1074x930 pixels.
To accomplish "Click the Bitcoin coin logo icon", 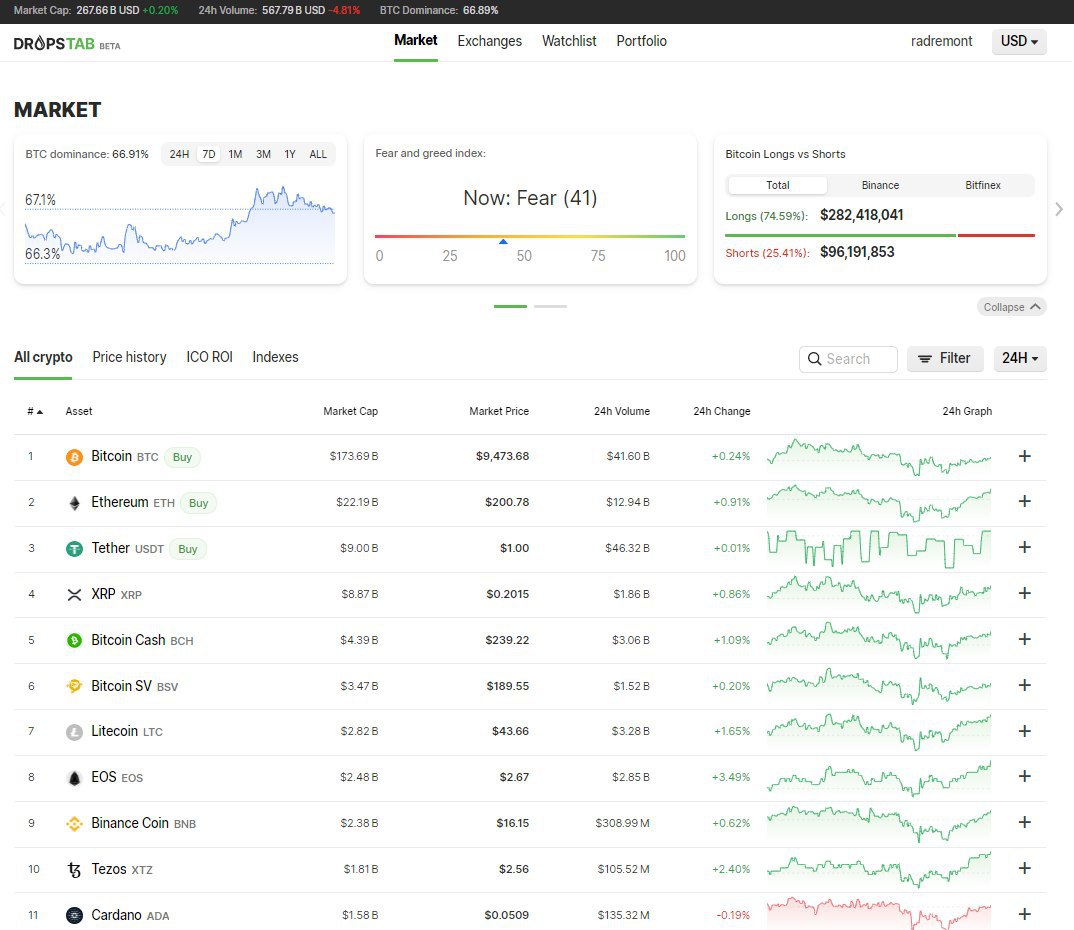I will pyautogui.click(x=74, y=457).
